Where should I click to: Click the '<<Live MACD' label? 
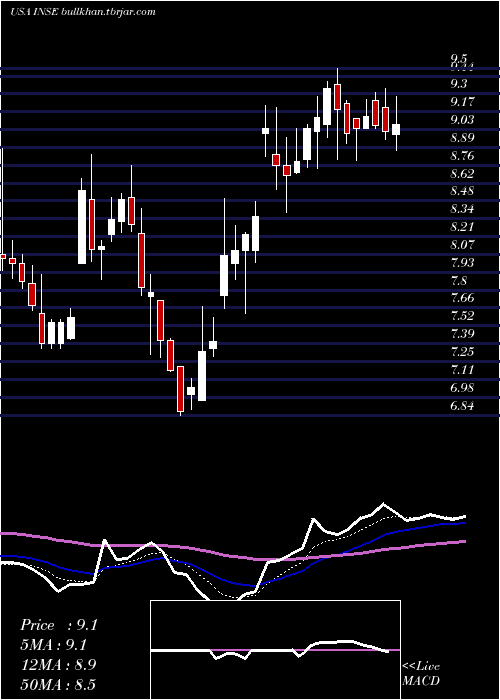(421, 673)
